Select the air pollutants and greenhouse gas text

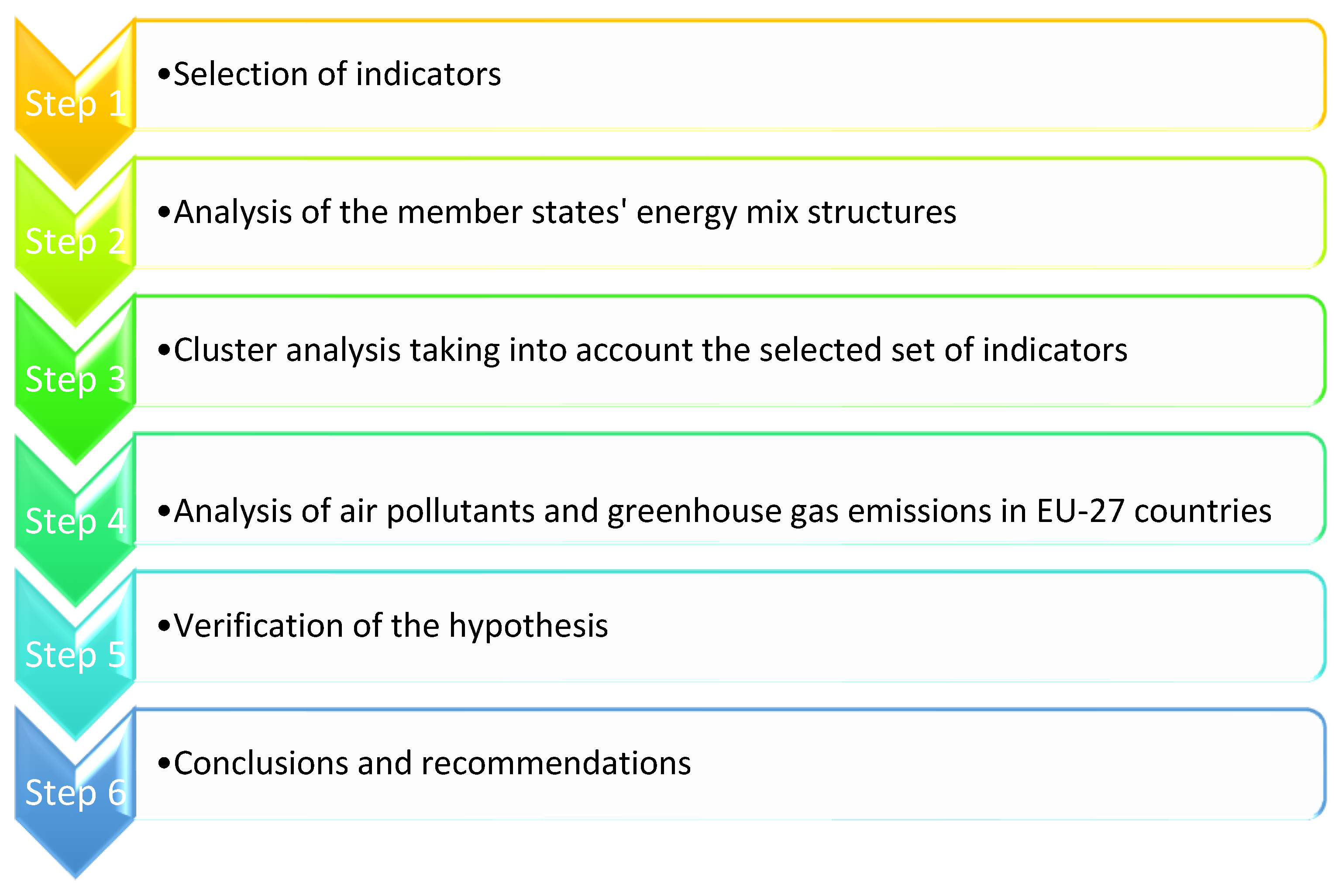723,511
